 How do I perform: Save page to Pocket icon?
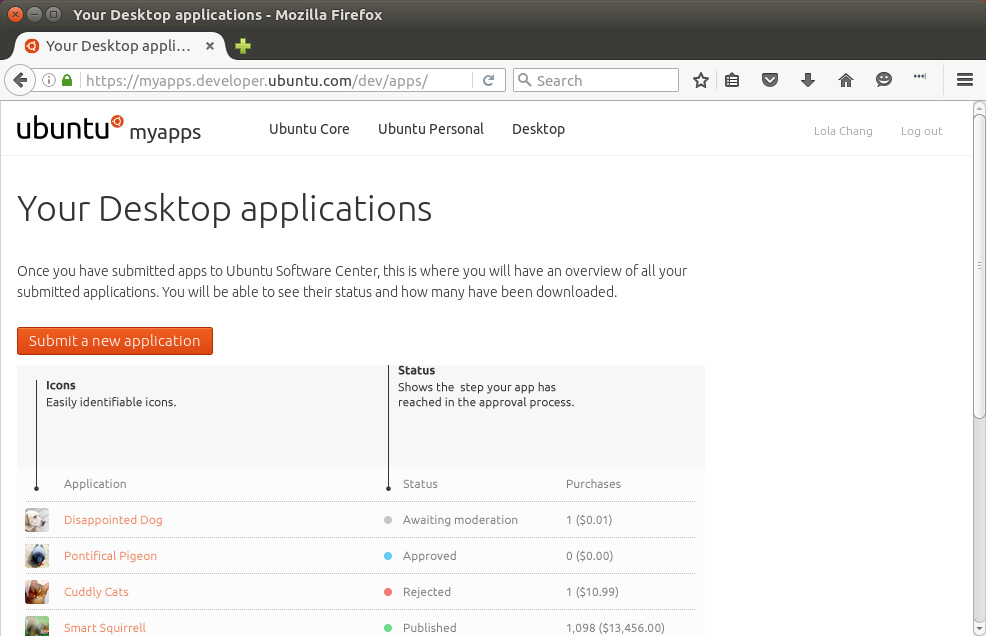pyautogui.click(x=770, y=81)
